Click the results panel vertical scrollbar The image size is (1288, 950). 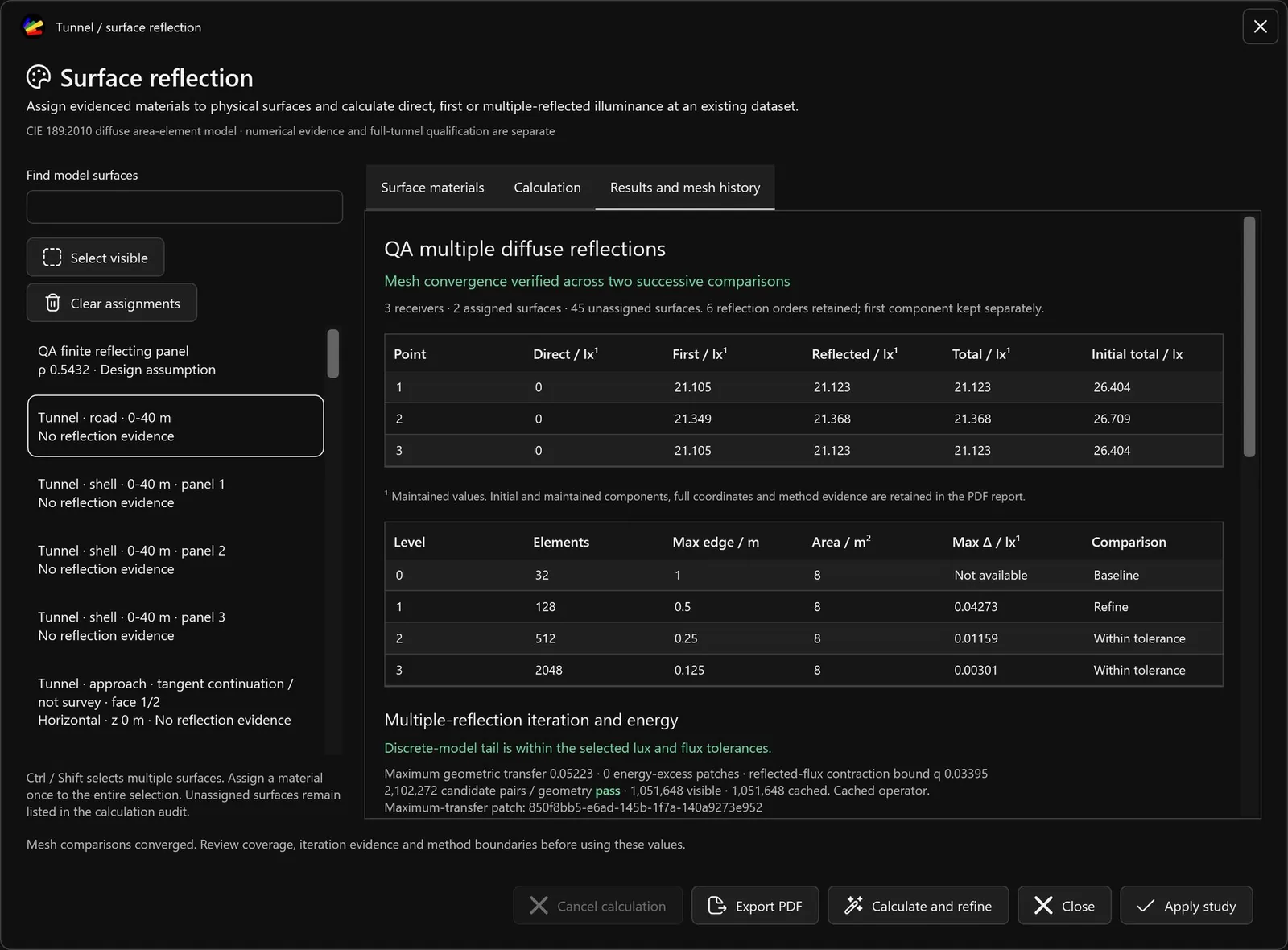click(x=1249, y=337)
